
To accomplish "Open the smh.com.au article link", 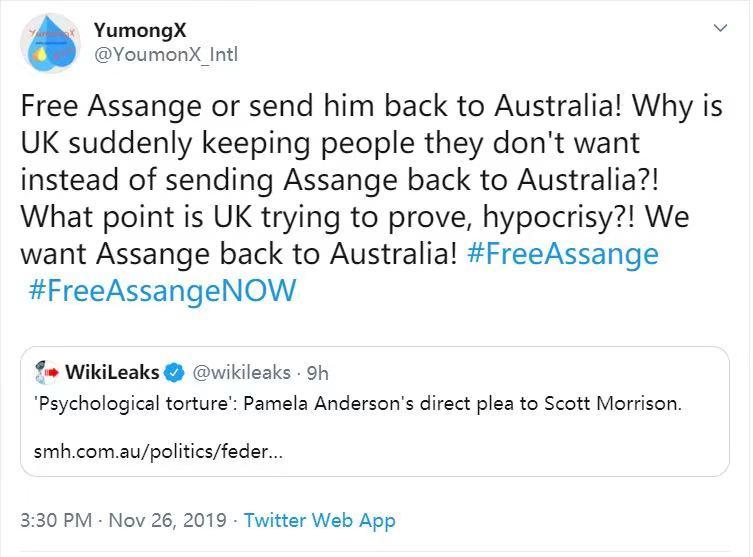I will coord(158,451).
